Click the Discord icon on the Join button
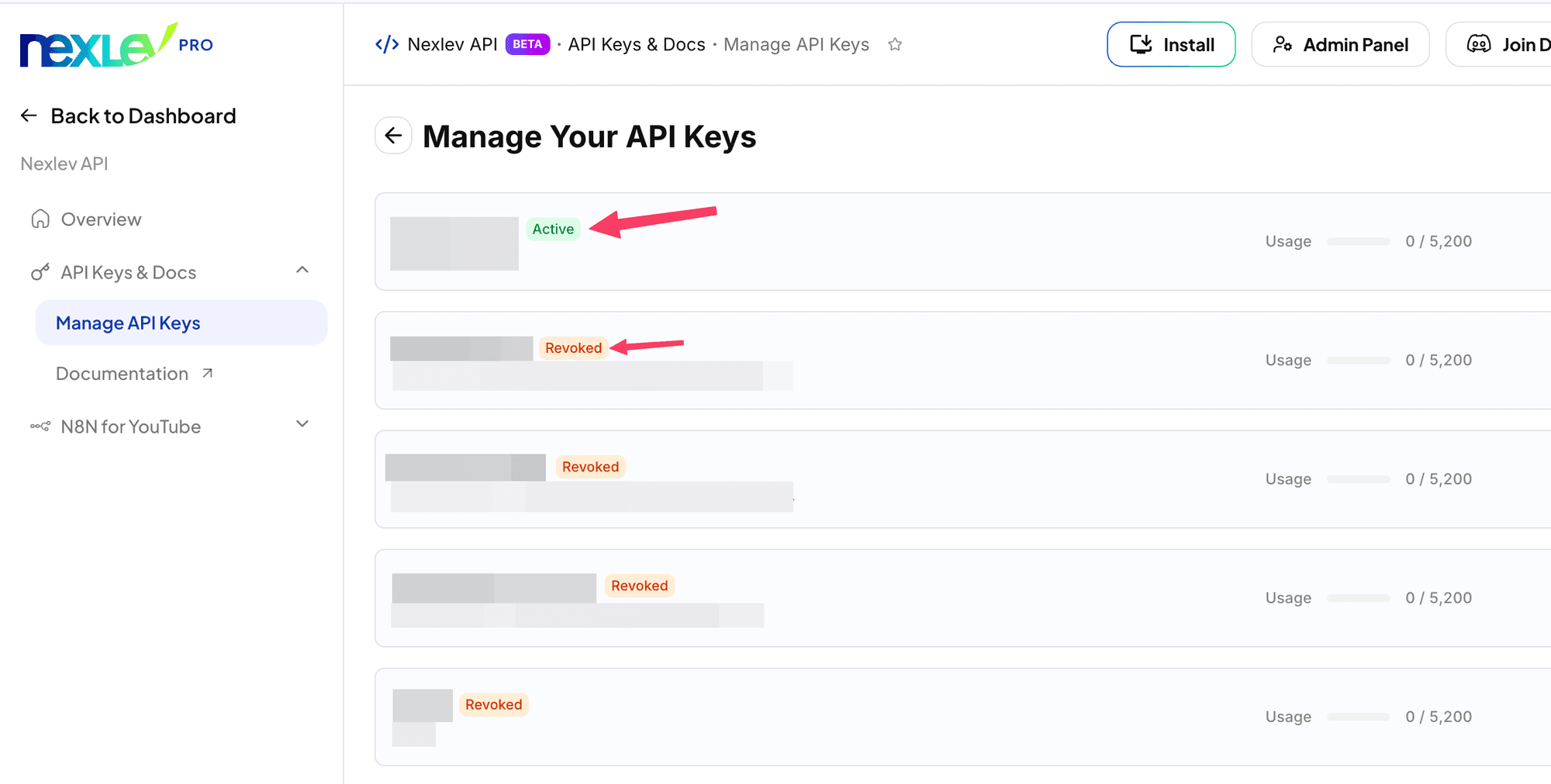This screenshot has height=784, width=1551. 1479,44
